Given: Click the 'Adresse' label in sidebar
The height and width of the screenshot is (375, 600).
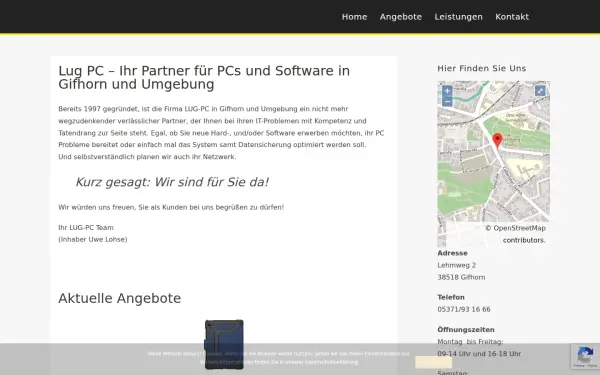Looking at the screenshot, I should coord(452,253).
